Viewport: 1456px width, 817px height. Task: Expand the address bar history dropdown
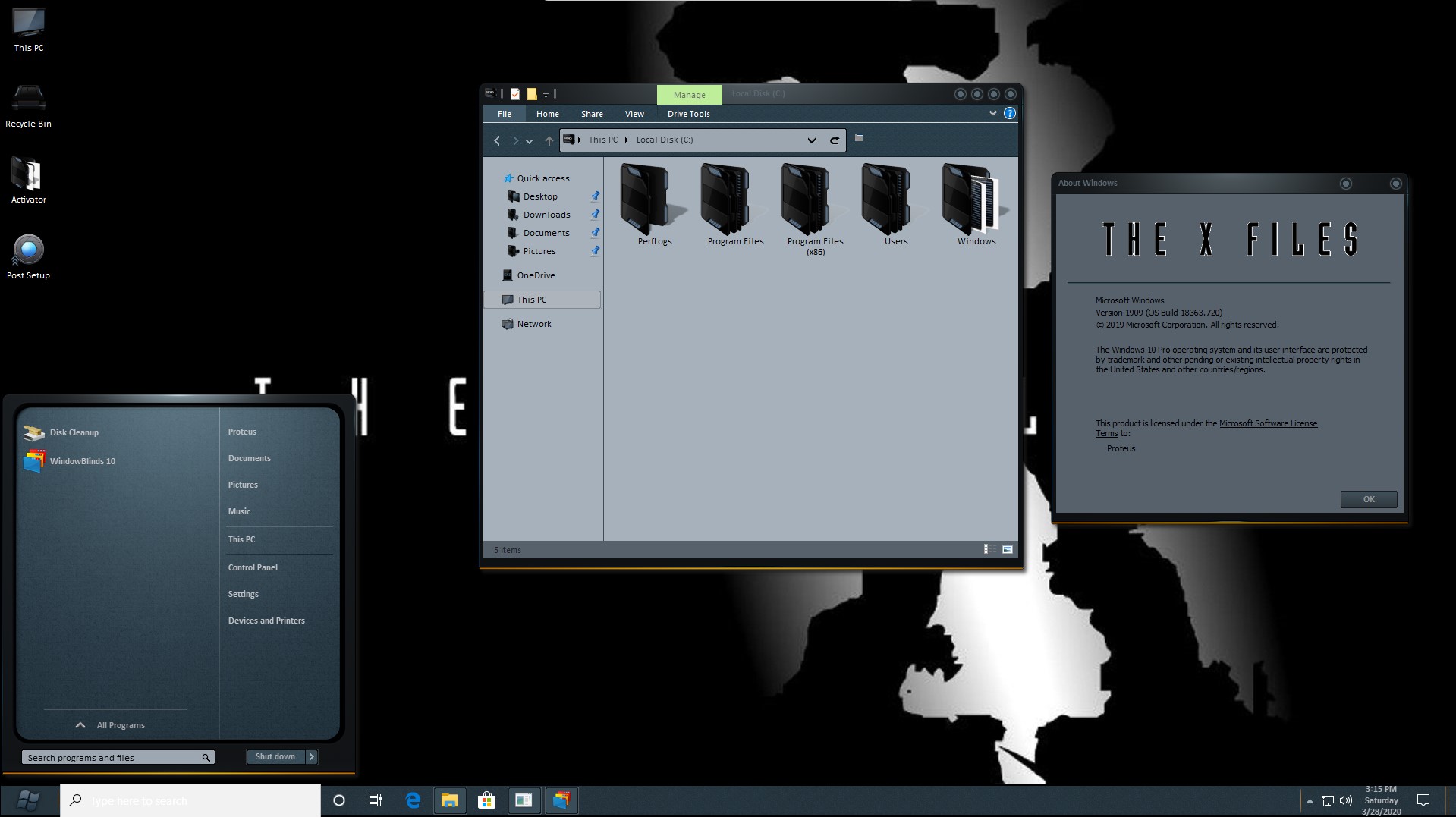tap(811, 140)
